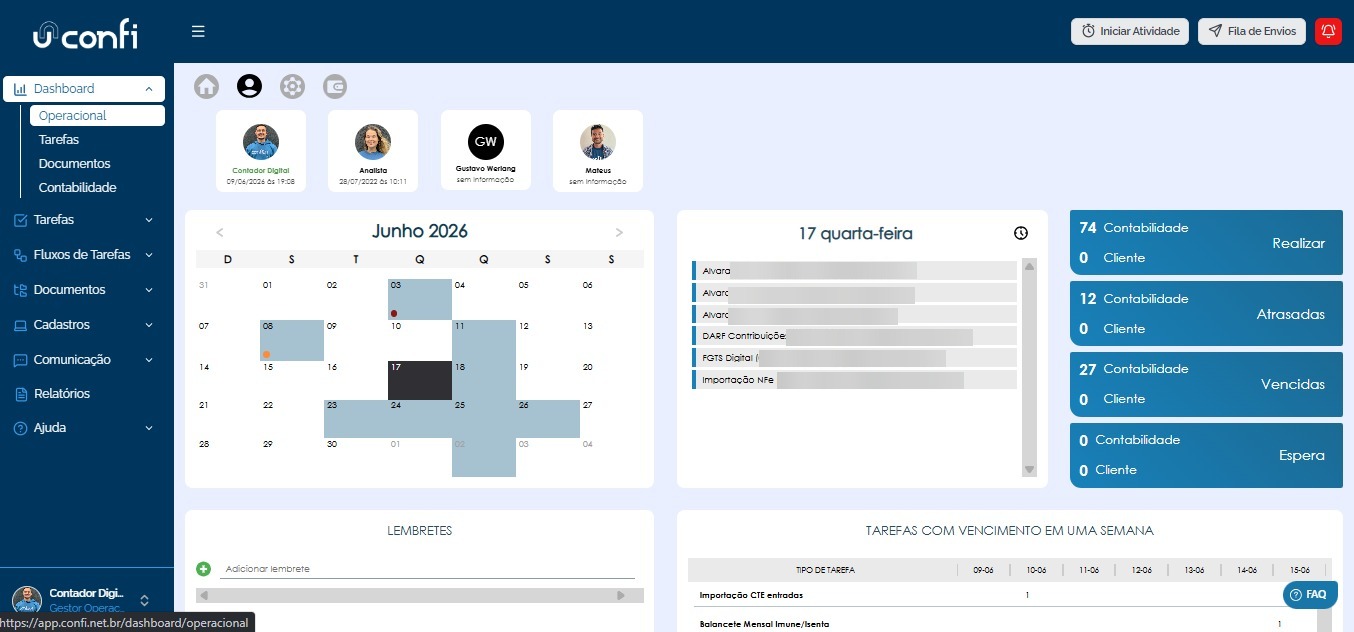Go to next month in calendar
1354x632 pixels.
click(x=619, y=232)
